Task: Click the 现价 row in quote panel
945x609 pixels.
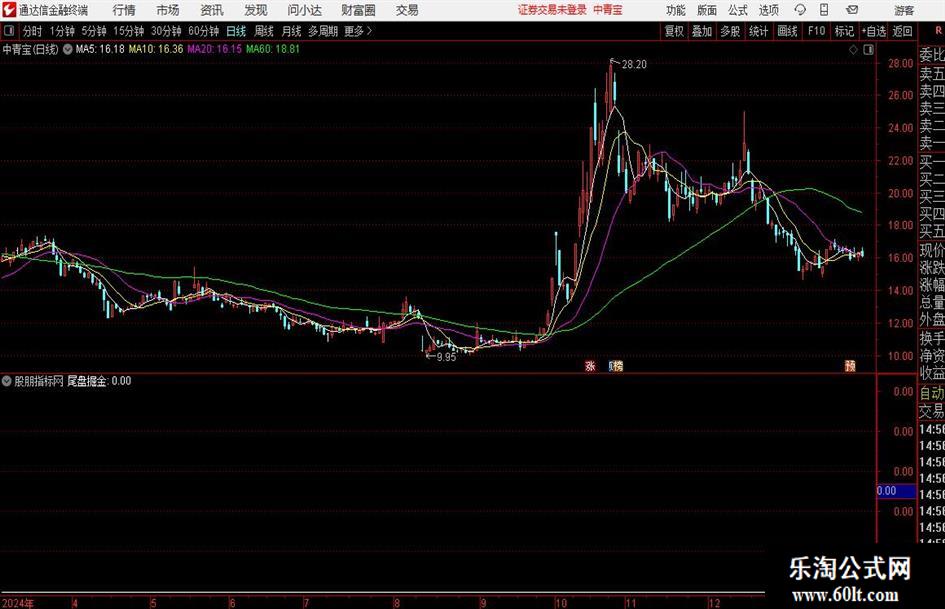Action: click(x=932, y=250)
